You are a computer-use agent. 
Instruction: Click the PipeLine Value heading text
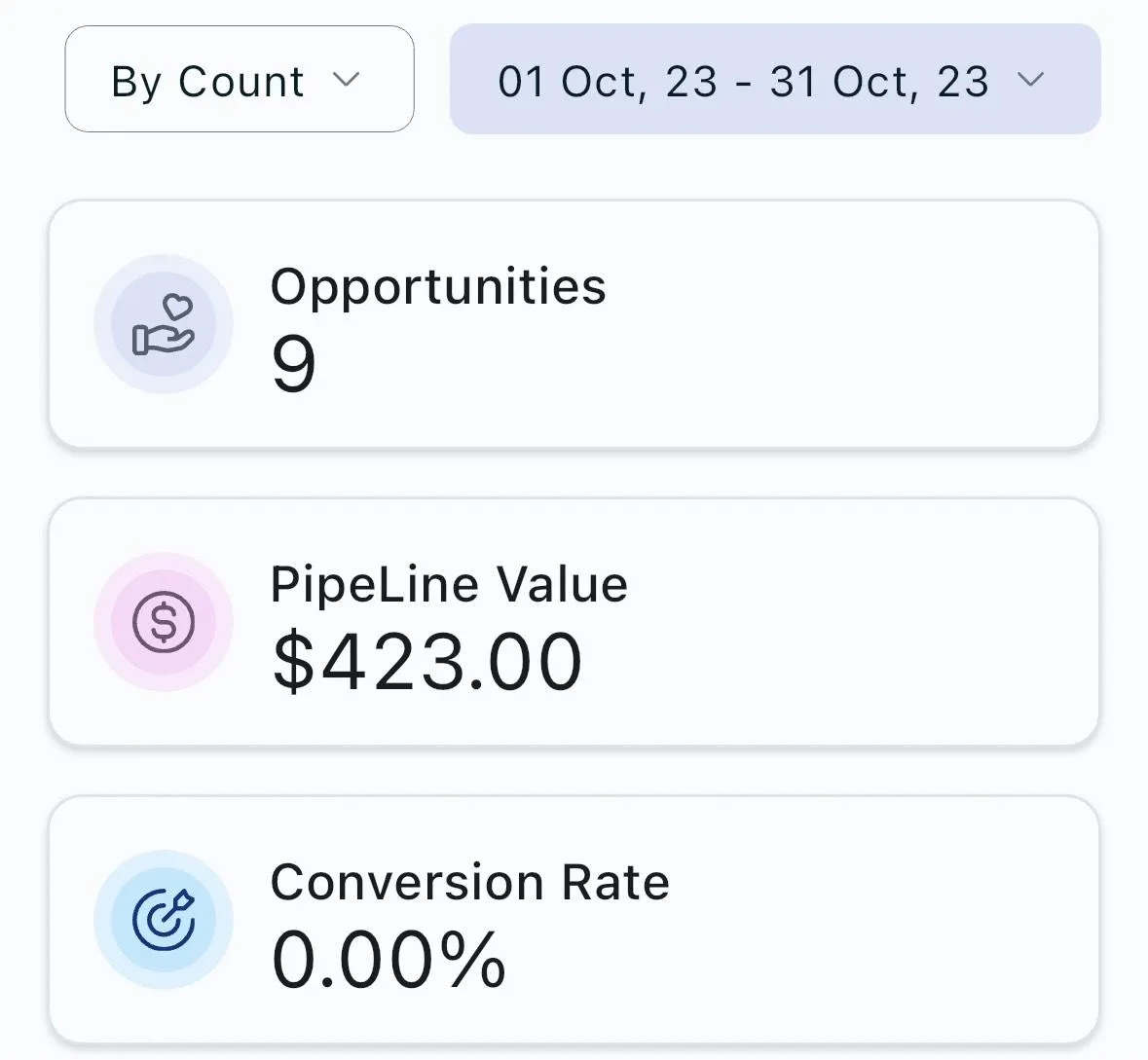pyautogui.click(x=449, y=584)
